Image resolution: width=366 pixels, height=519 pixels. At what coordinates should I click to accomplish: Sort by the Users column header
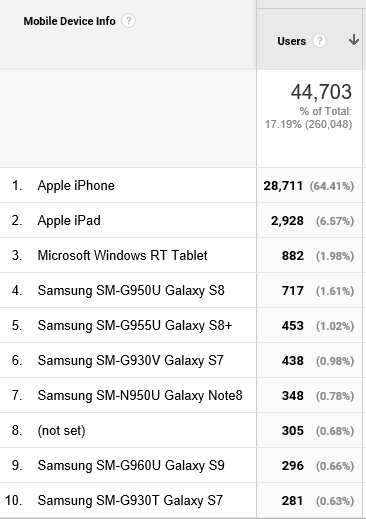292,41
